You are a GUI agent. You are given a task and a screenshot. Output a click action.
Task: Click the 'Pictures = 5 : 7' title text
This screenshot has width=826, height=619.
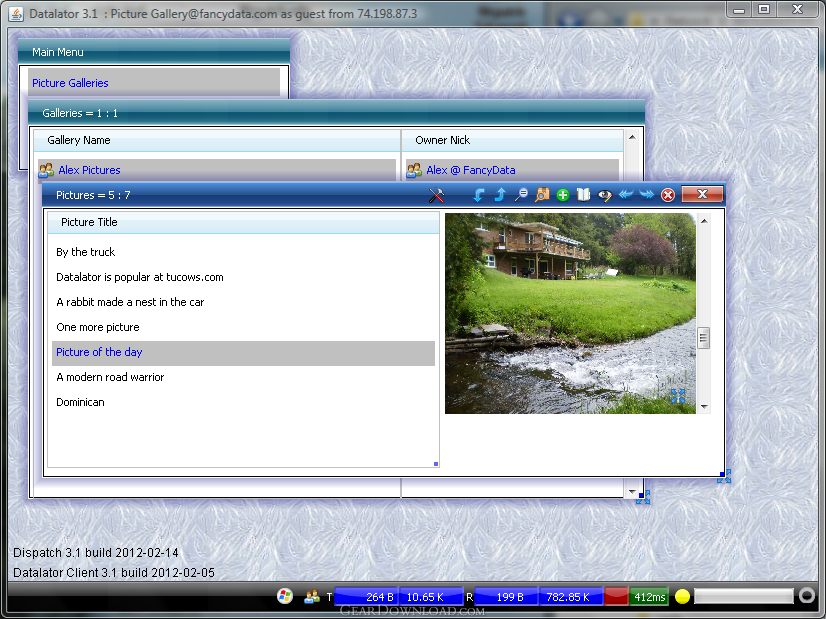pos(93,195)
